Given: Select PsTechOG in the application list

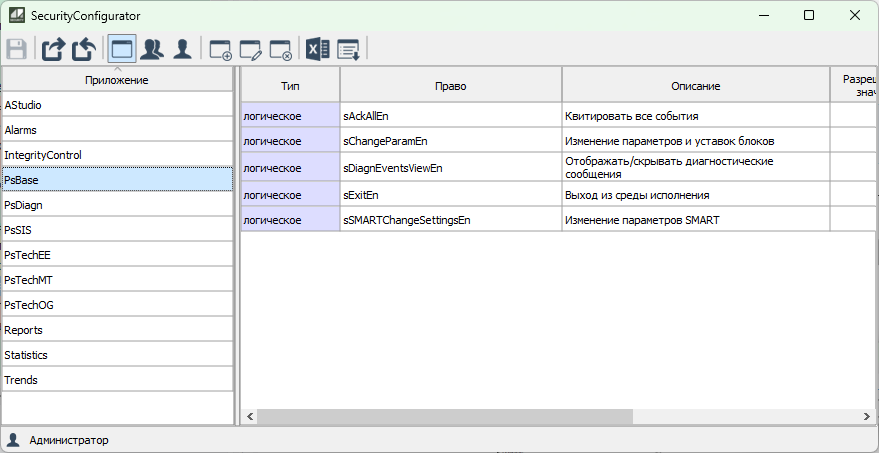Looking at the screenshot, I should (117, 305).
